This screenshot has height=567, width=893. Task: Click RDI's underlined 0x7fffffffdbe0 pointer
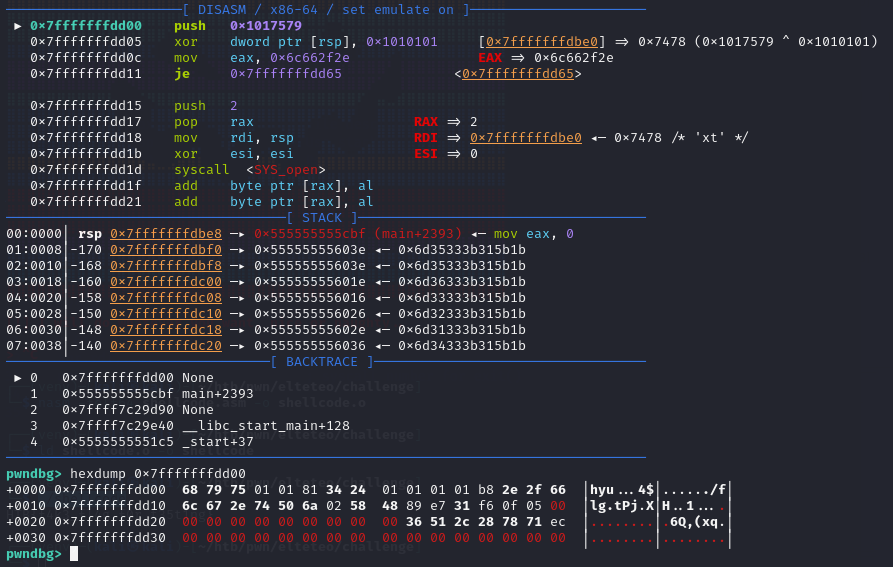coord(526,137)
